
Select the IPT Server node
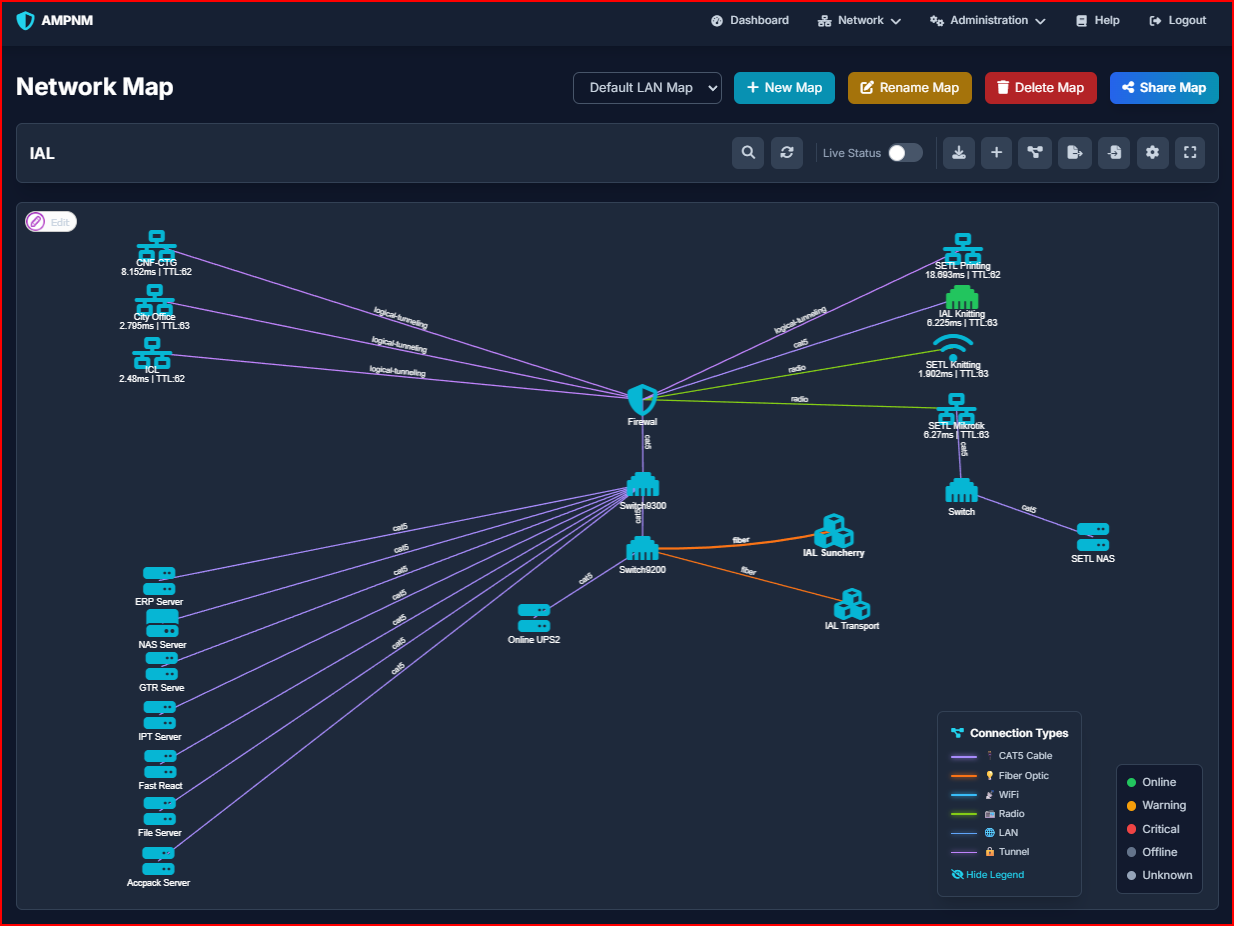(159, 715)
